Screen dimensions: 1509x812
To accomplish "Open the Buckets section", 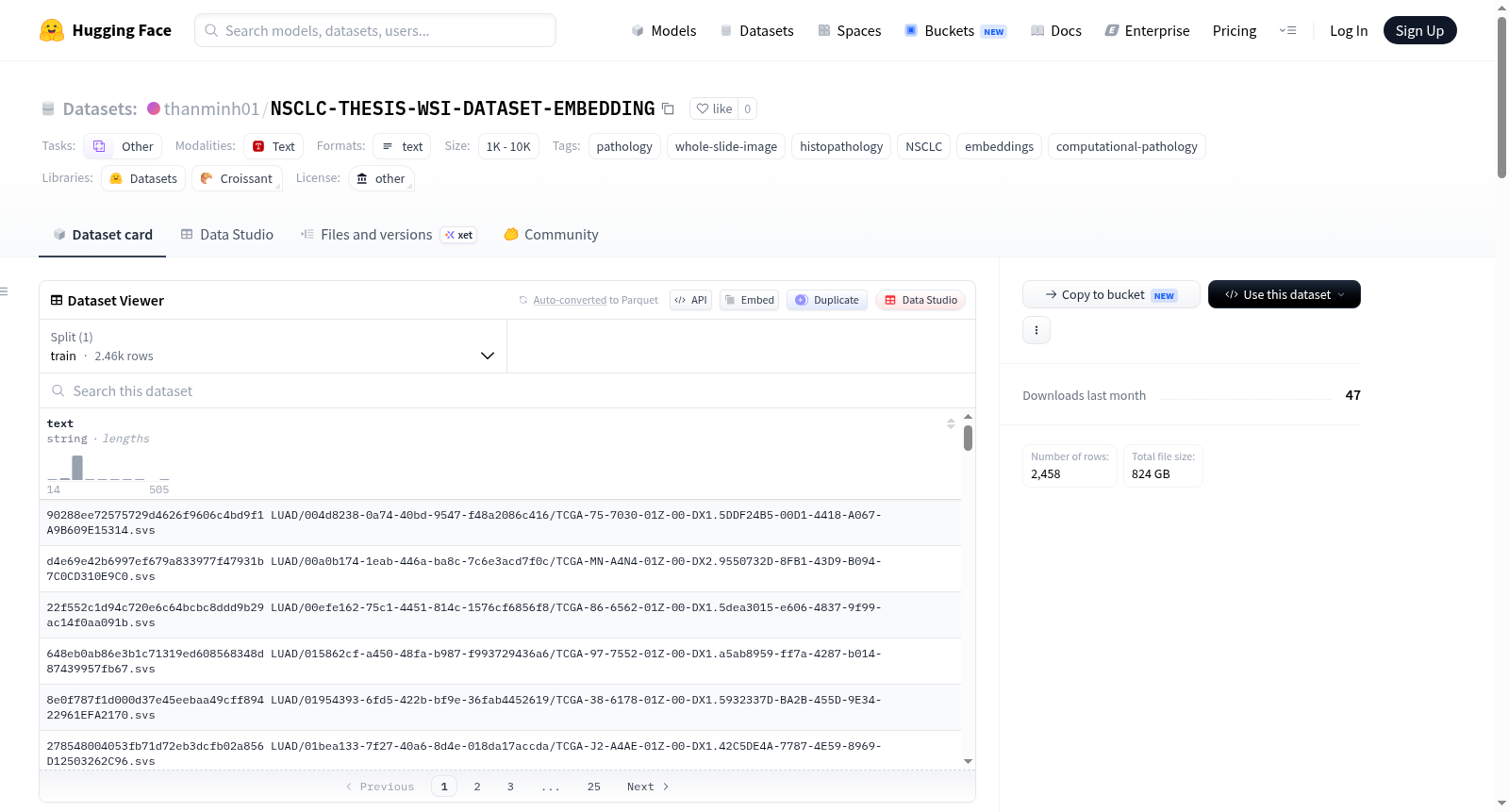I will click(x=955, y=30).
